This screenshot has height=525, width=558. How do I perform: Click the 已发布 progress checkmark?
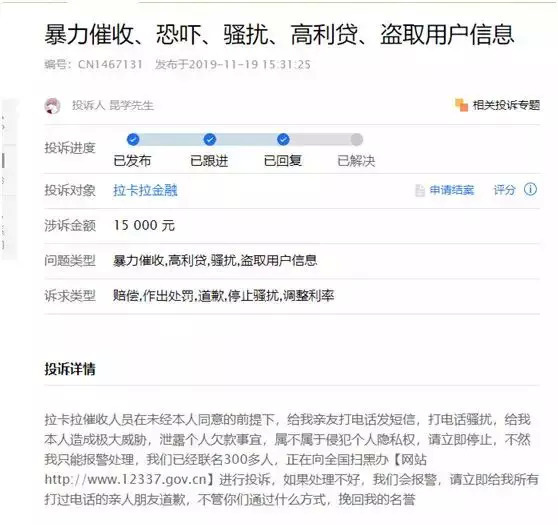tap(133, 139)
